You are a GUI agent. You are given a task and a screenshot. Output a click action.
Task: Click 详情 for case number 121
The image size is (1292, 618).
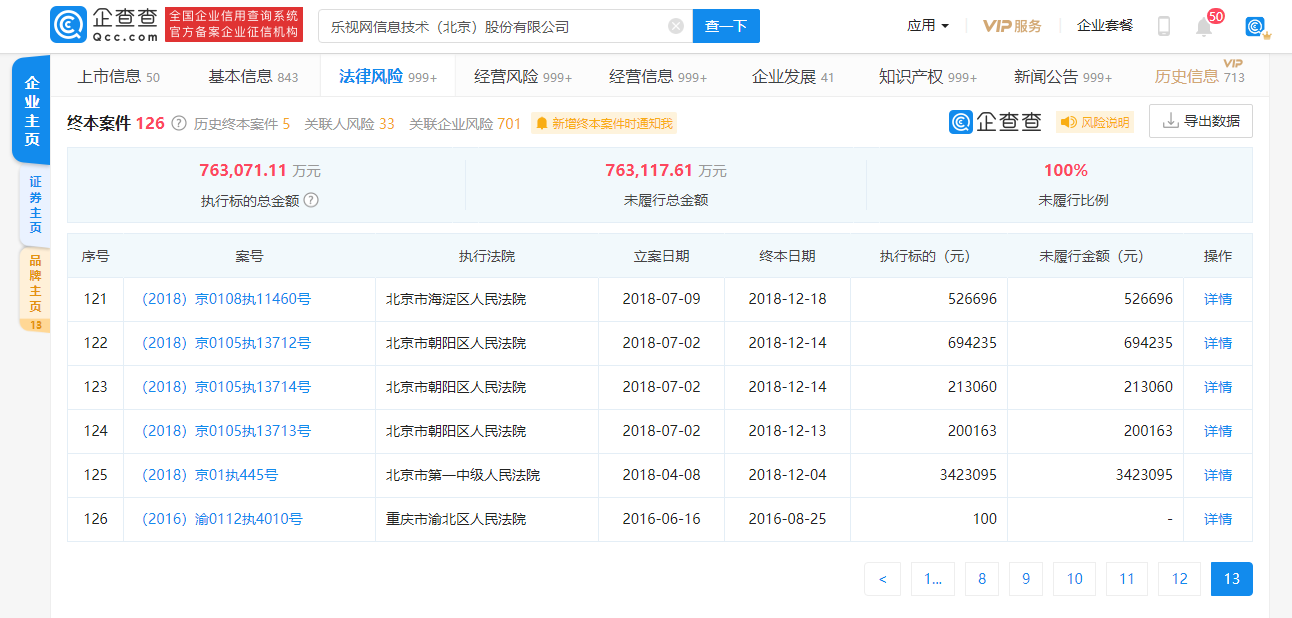pos(1217,299)
